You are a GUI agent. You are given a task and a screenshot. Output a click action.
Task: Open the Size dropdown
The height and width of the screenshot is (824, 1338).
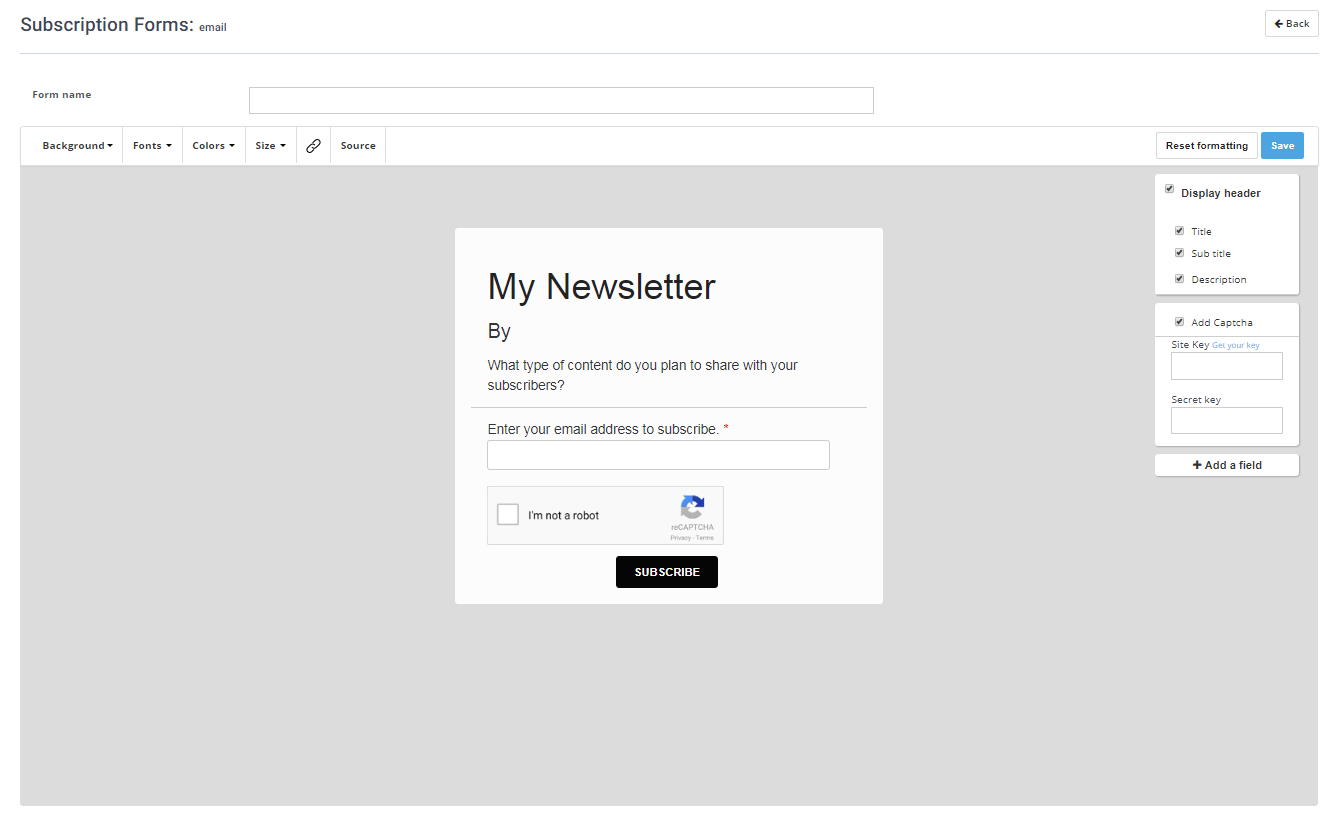(x=271, y=146)
